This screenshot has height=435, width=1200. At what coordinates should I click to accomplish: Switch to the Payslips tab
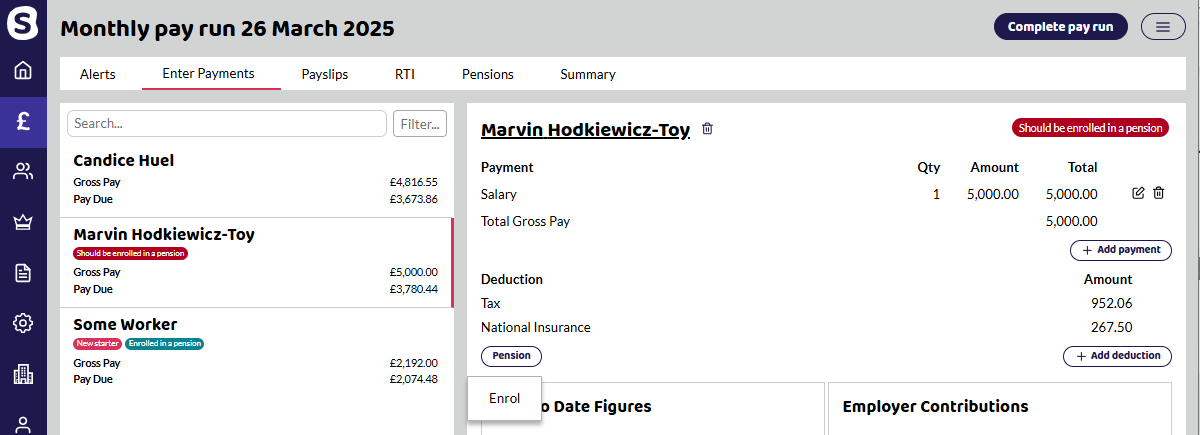325,74
